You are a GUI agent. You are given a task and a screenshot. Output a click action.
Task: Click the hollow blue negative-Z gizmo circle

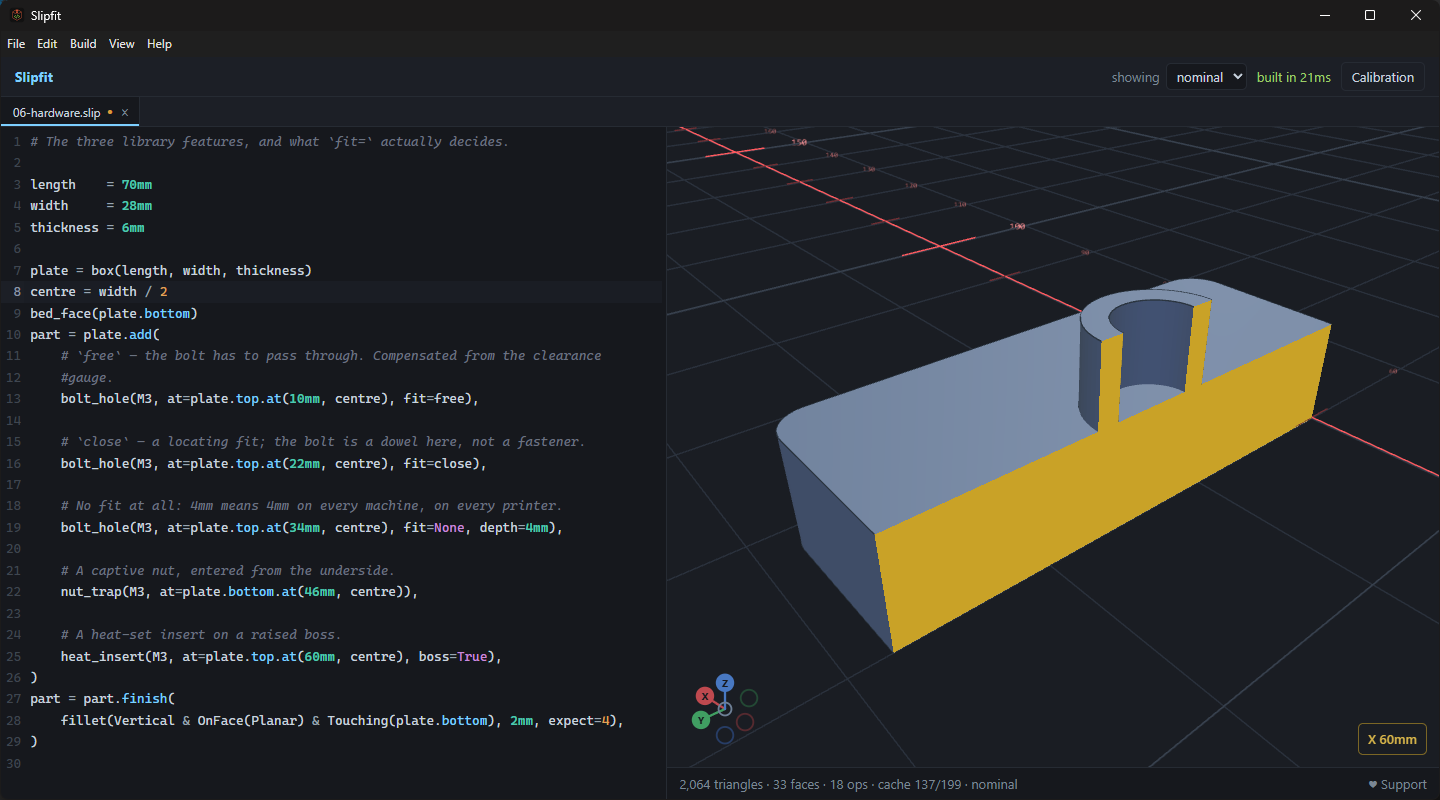[x=725, y=736]
